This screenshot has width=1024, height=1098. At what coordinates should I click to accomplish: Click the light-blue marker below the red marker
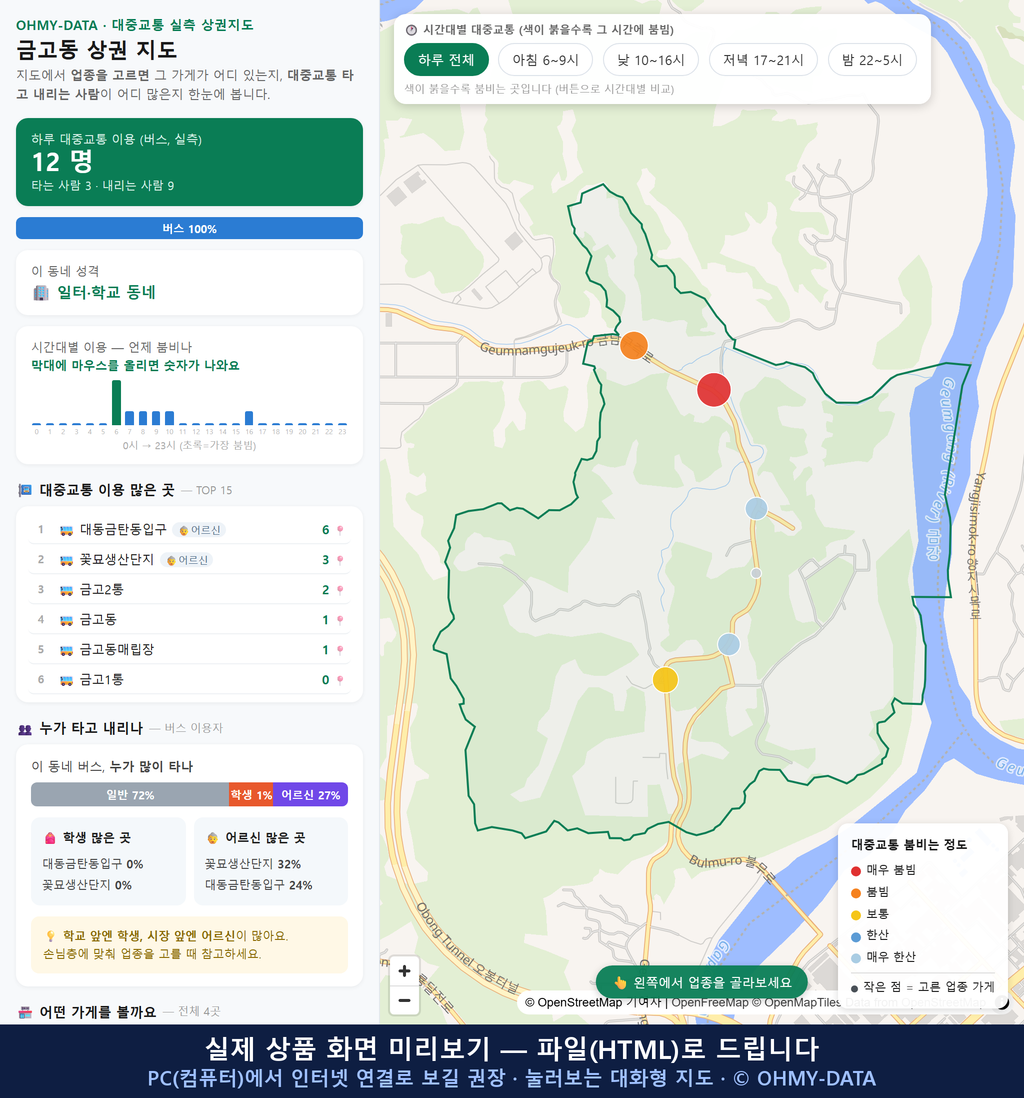[x=756, y=508]
